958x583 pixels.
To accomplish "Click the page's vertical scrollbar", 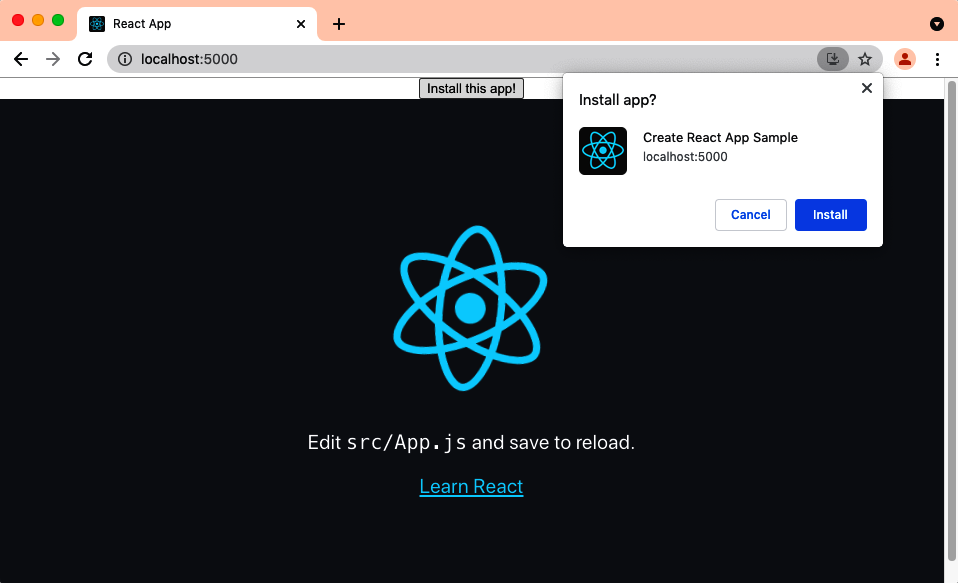I will [x=951, y=321].
